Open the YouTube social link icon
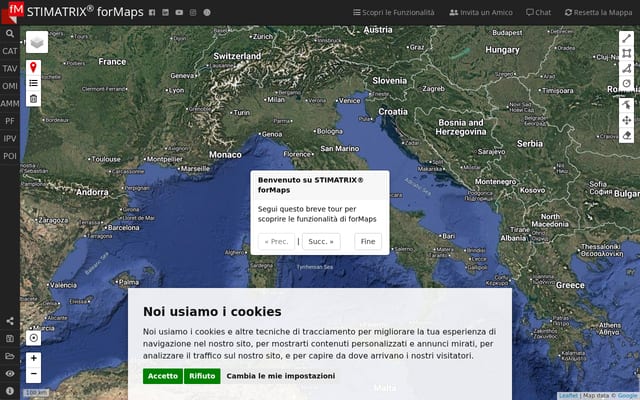This screenshot has height=400, width=640. 179,13
